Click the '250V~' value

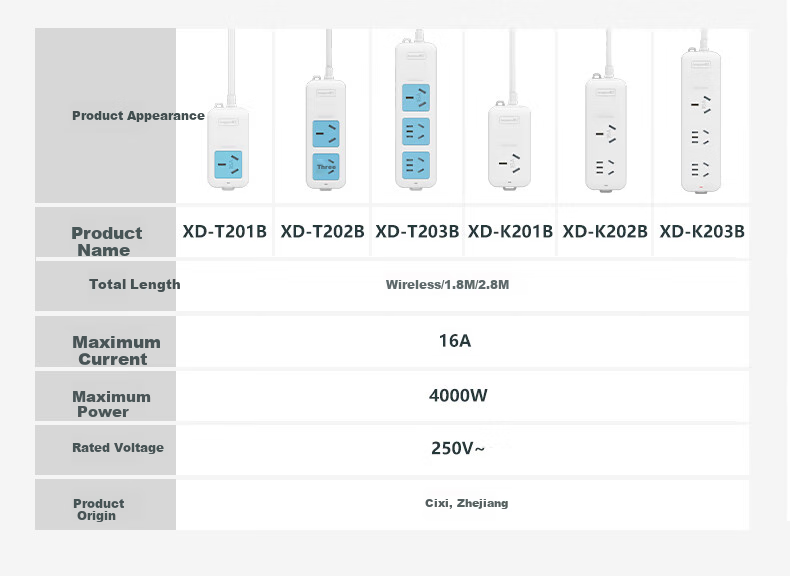point(457,448)
